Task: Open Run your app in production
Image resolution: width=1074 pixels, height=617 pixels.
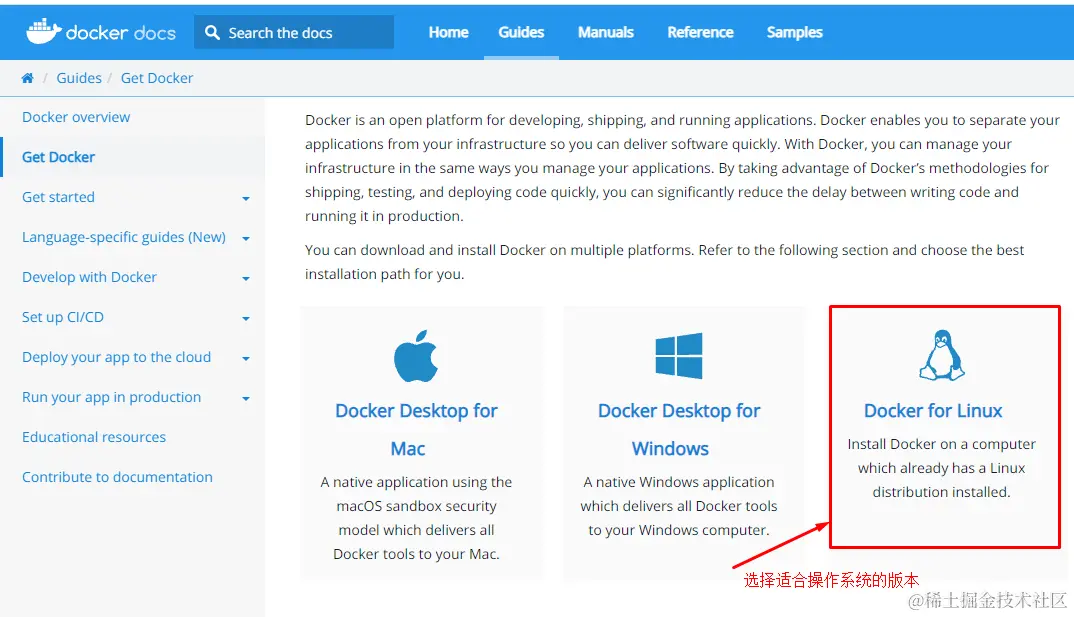Action: 112,397
